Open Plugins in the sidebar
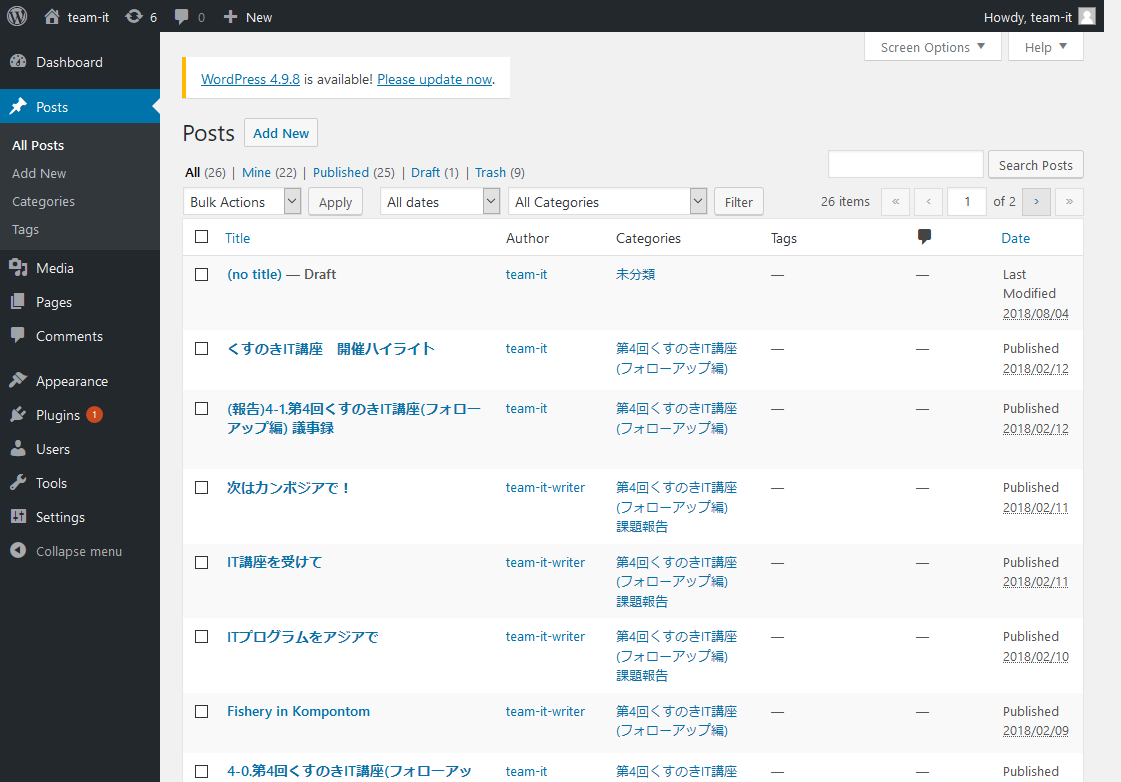Screen dimensions: 1121x782 (x=57, y=415)
